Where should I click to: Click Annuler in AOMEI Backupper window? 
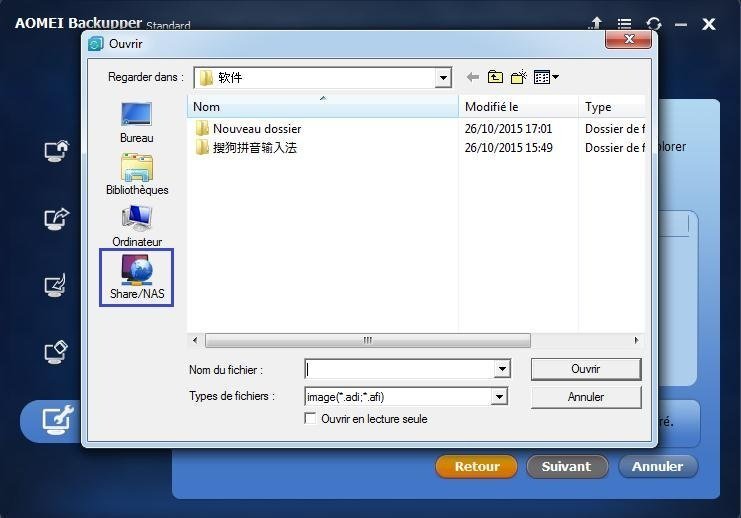pos(658,466)
